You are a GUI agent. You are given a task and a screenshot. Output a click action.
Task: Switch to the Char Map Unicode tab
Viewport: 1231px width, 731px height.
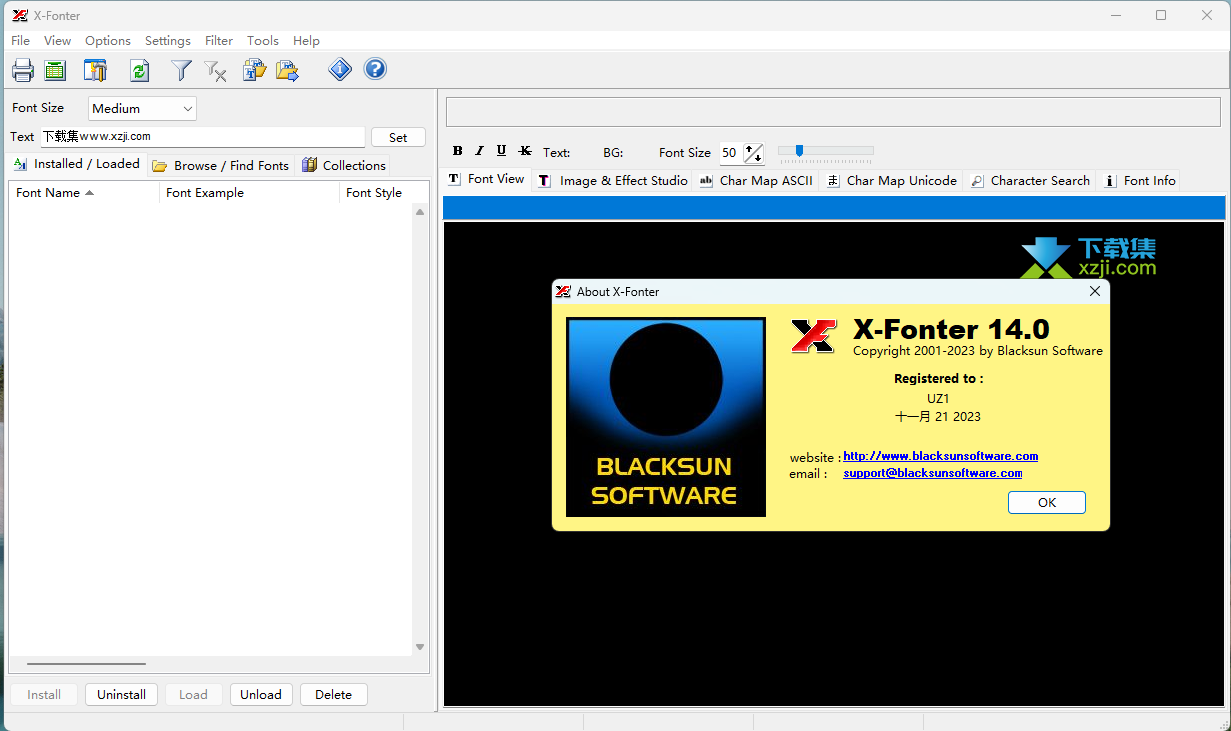(x=891, y=181)
